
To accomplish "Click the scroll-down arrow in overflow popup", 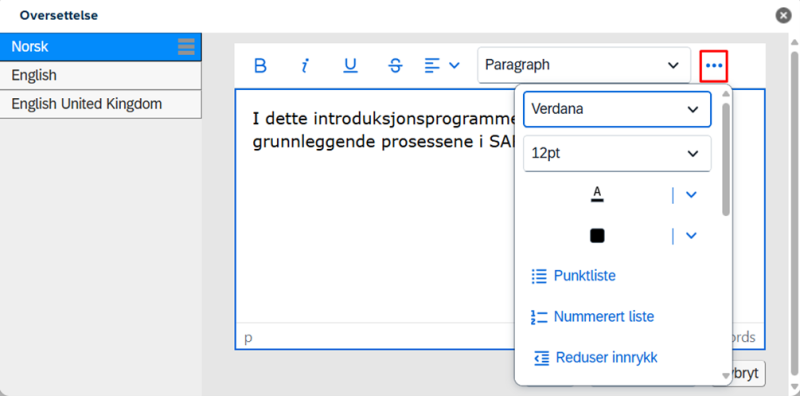I will 727,376.
